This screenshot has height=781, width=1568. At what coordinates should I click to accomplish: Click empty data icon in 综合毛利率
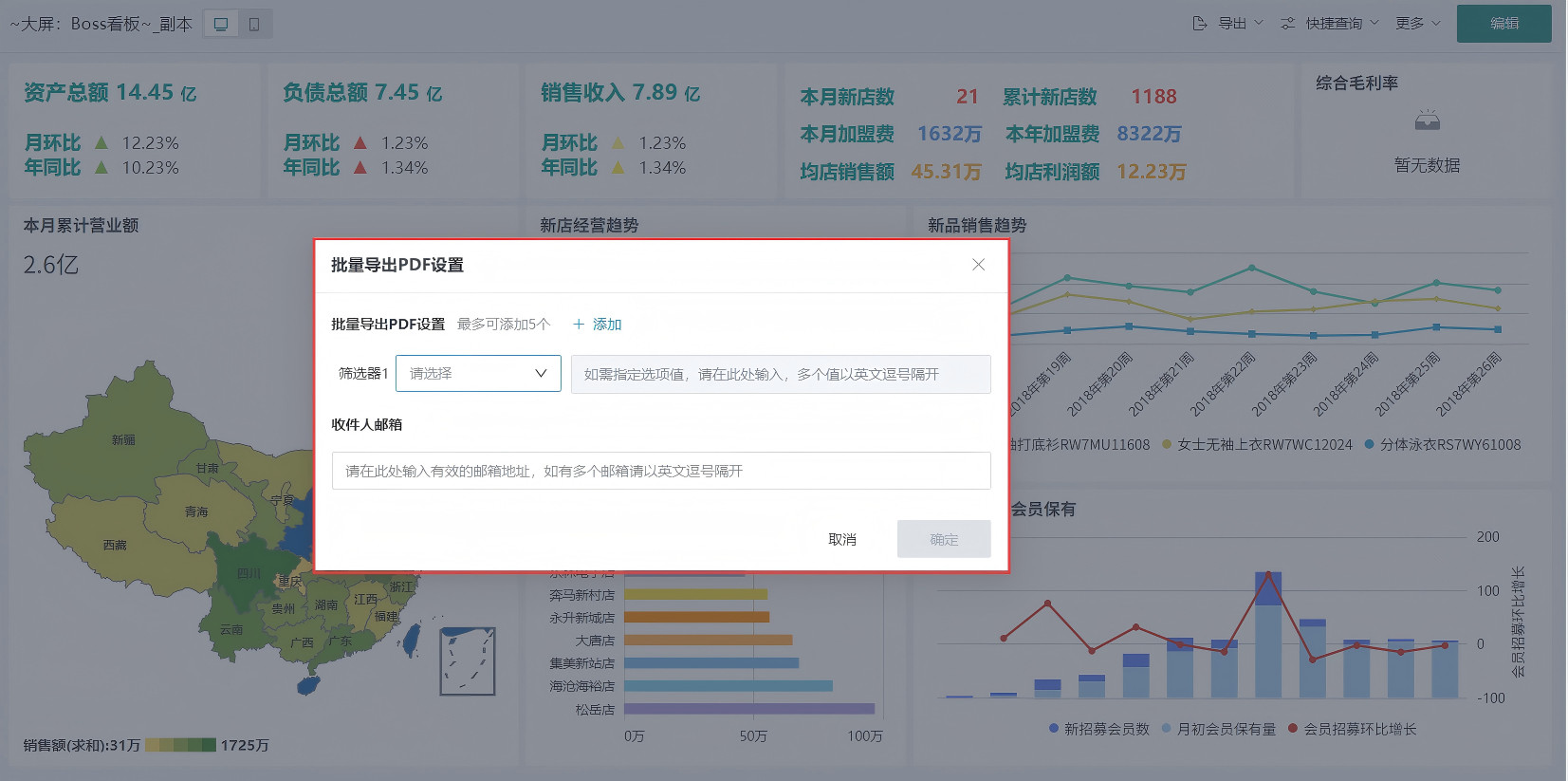point(1427,121)
